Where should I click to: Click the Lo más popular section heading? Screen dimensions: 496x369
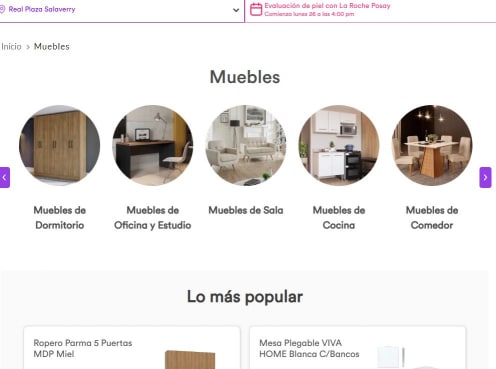[x=245, y=297]
